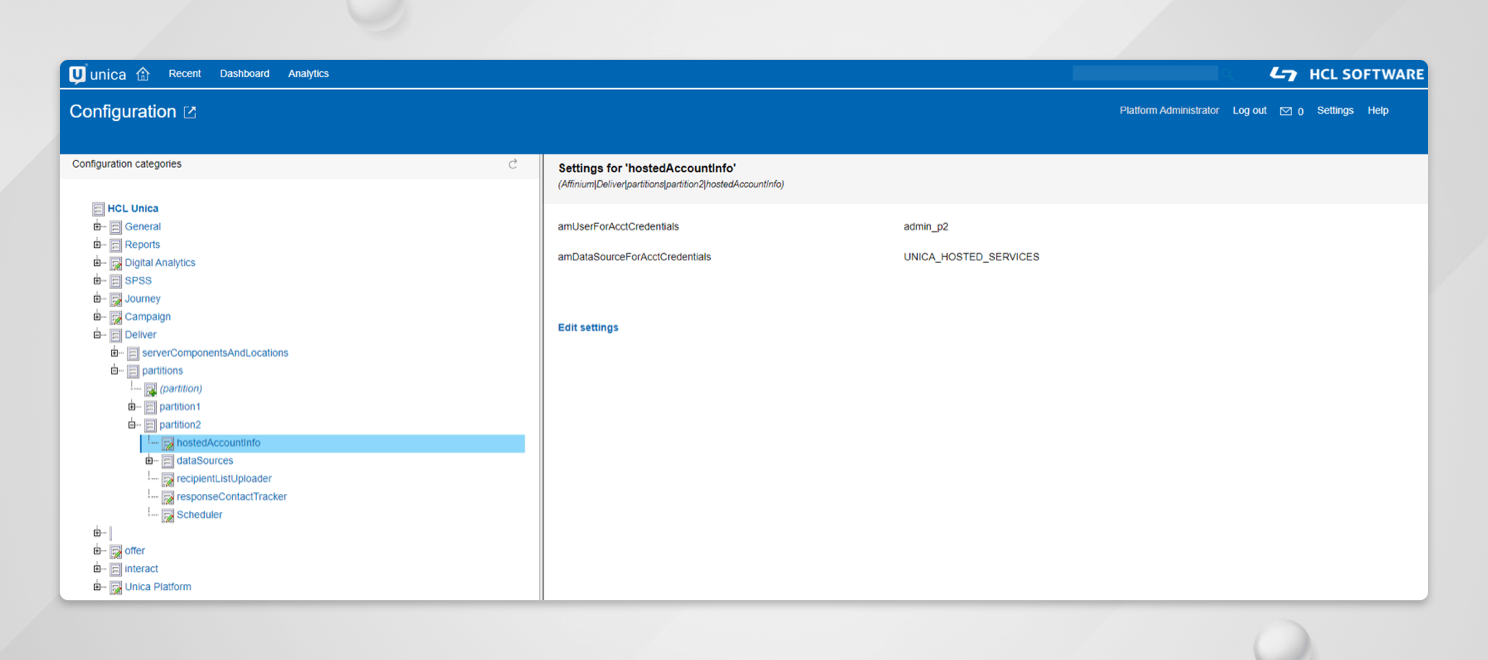Click the (partition) template icon

(x=150, y=389)
